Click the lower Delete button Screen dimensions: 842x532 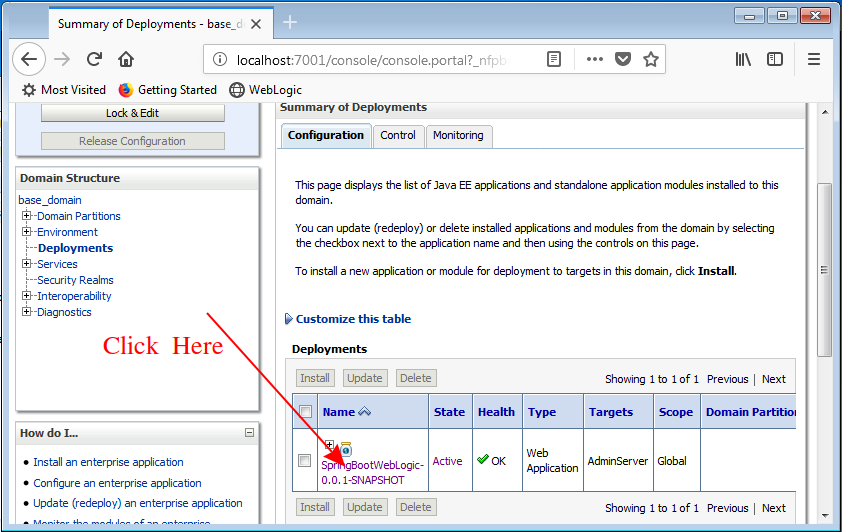[x=416, y=507]
